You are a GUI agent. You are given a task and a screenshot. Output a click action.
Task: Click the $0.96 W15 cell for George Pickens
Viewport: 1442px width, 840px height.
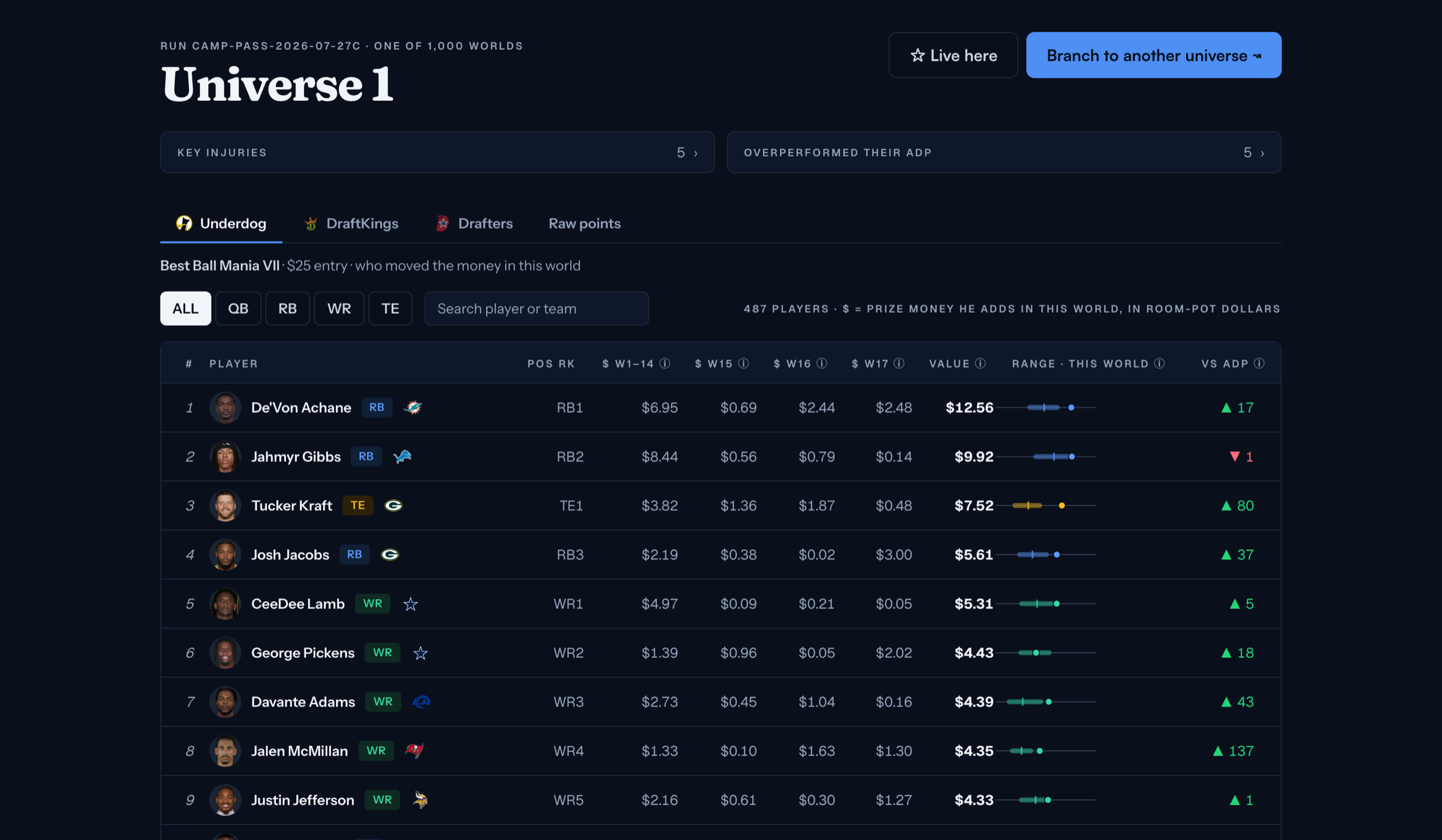click(738, 653)
